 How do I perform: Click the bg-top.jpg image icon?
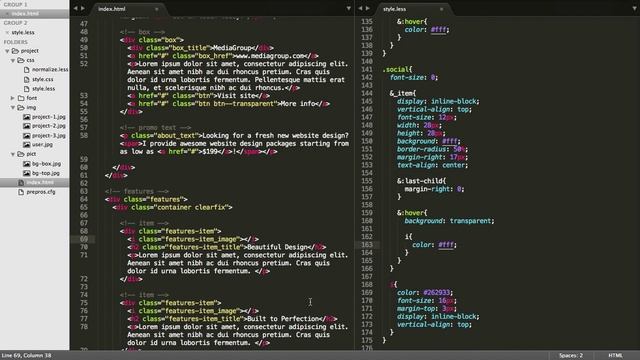27,173
